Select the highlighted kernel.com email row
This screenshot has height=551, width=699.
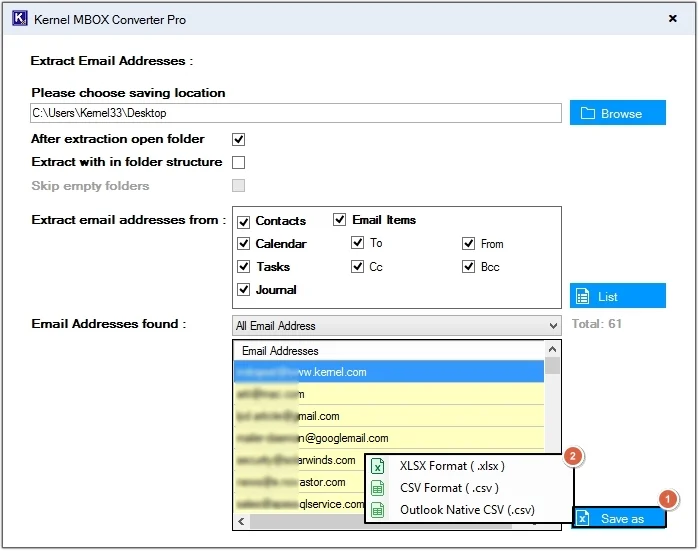pos(389,372)
